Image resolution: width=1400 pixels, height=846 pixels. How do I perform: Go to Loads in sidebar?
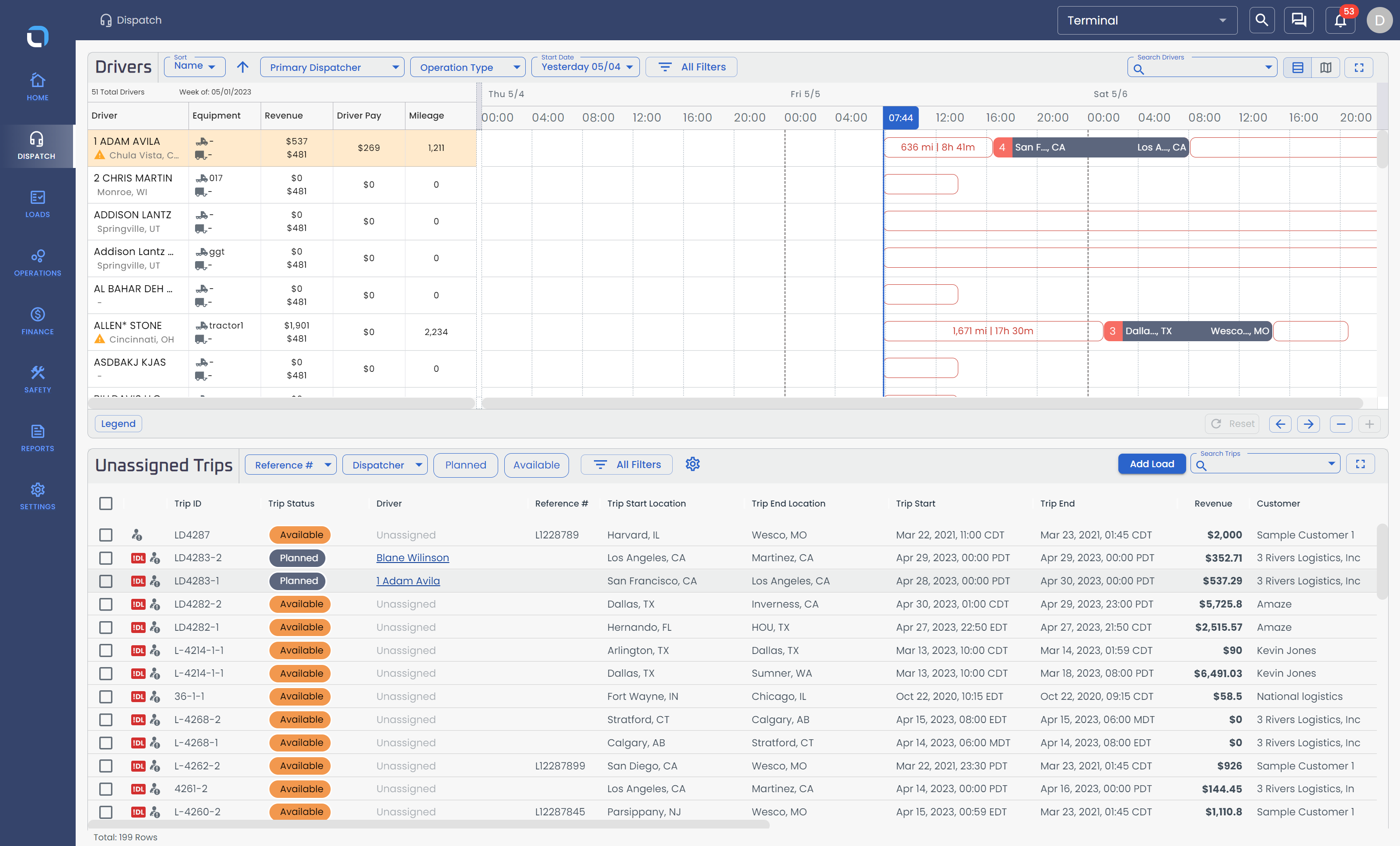[x=38, y=204]
